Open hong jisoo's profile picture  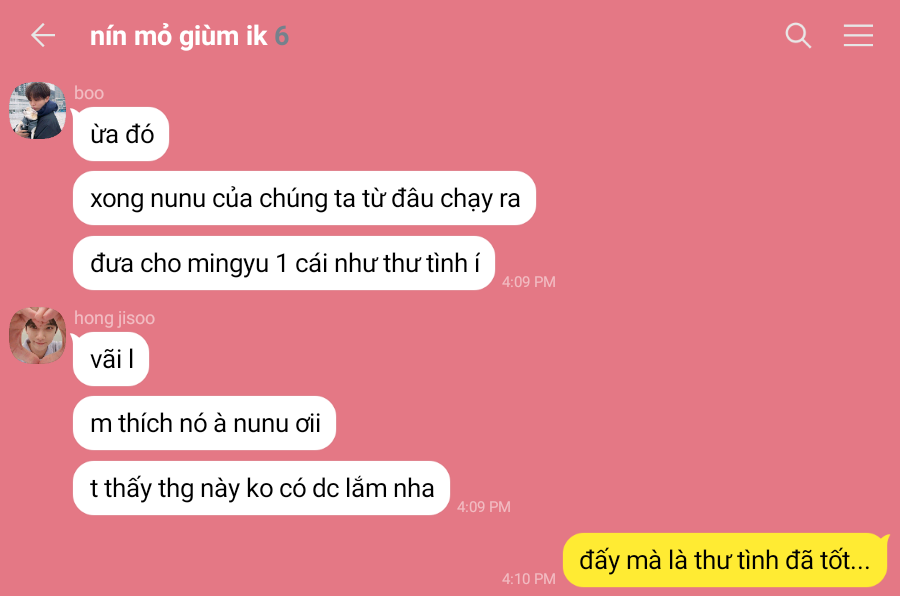point(38,335)
